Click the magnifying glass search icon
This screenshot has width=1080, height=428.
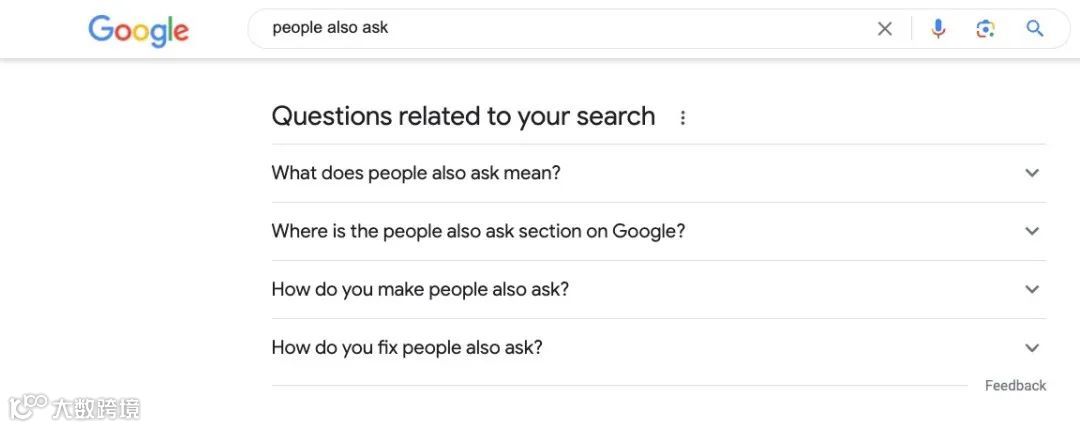click(1035, 29)
